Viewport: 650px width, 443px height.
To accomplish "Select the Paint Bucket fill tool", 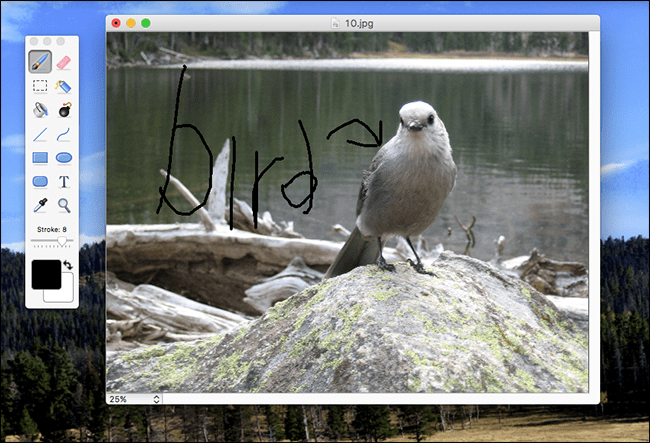I will click(x=40, y=110).
